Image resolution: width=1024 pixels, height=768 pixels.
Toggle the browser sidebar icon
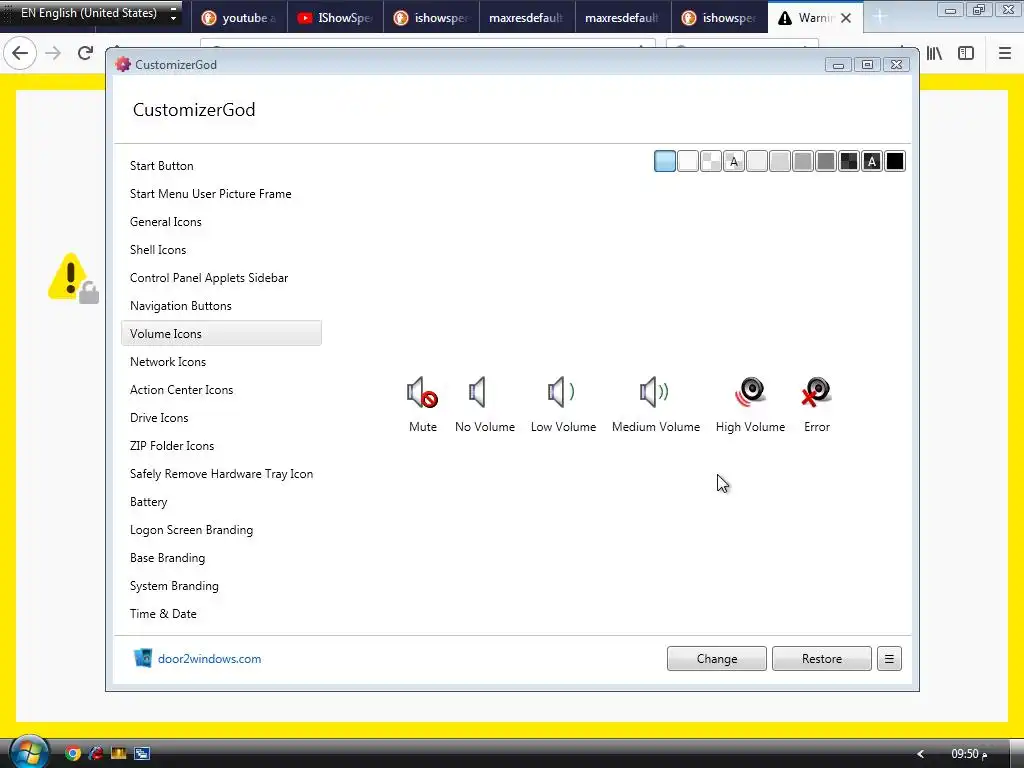coord(966,54)
